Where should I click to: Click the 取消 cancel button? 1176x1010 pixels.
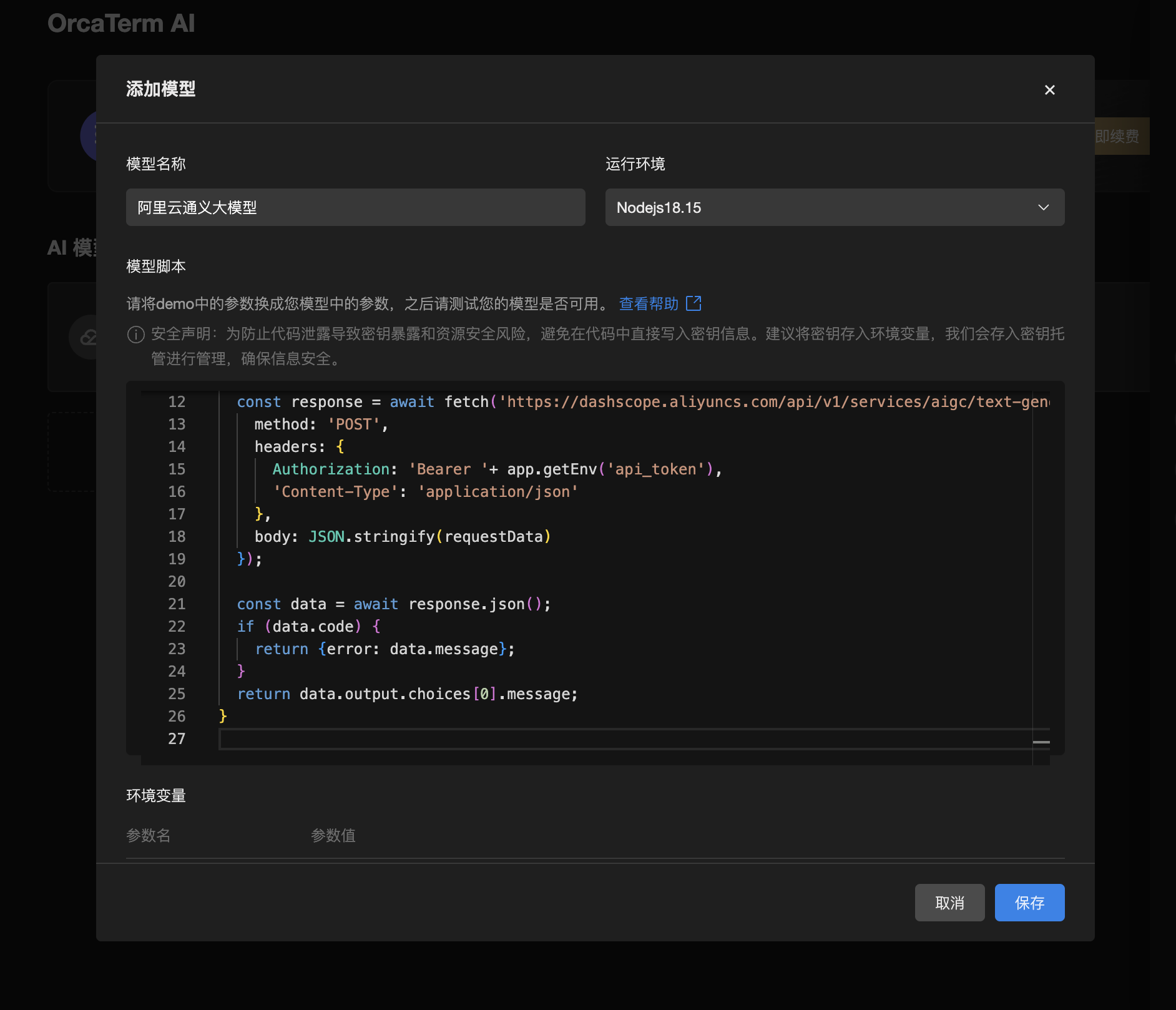(x=949, y=903)
